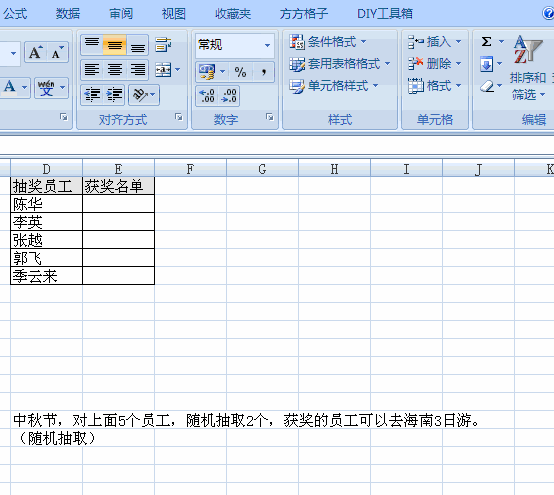Screen dimensions: 554x495
Task: Open font group dialog launcher
Action: 64,117
